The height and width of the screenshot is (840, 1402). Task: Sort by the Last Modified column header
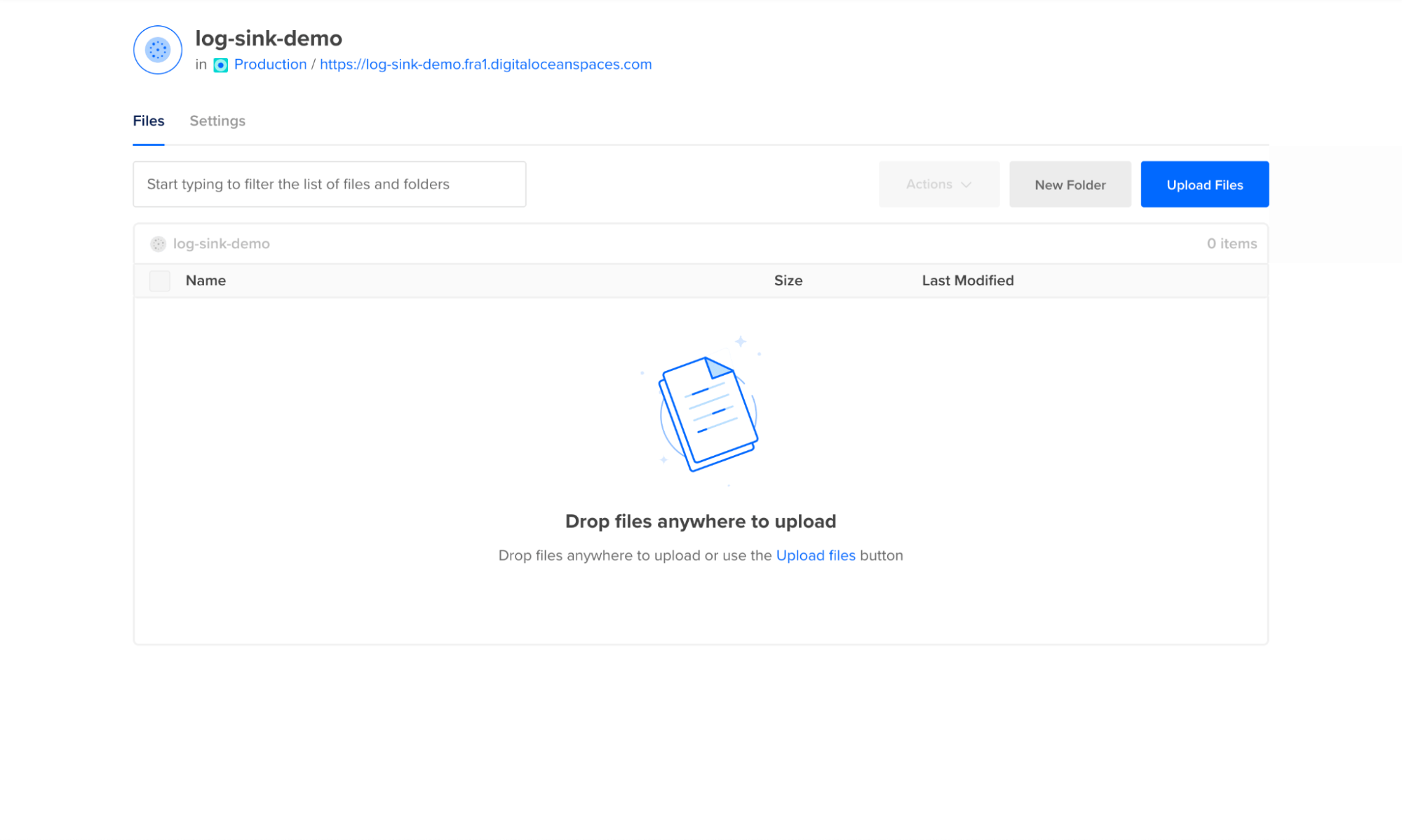coord(968,280)
